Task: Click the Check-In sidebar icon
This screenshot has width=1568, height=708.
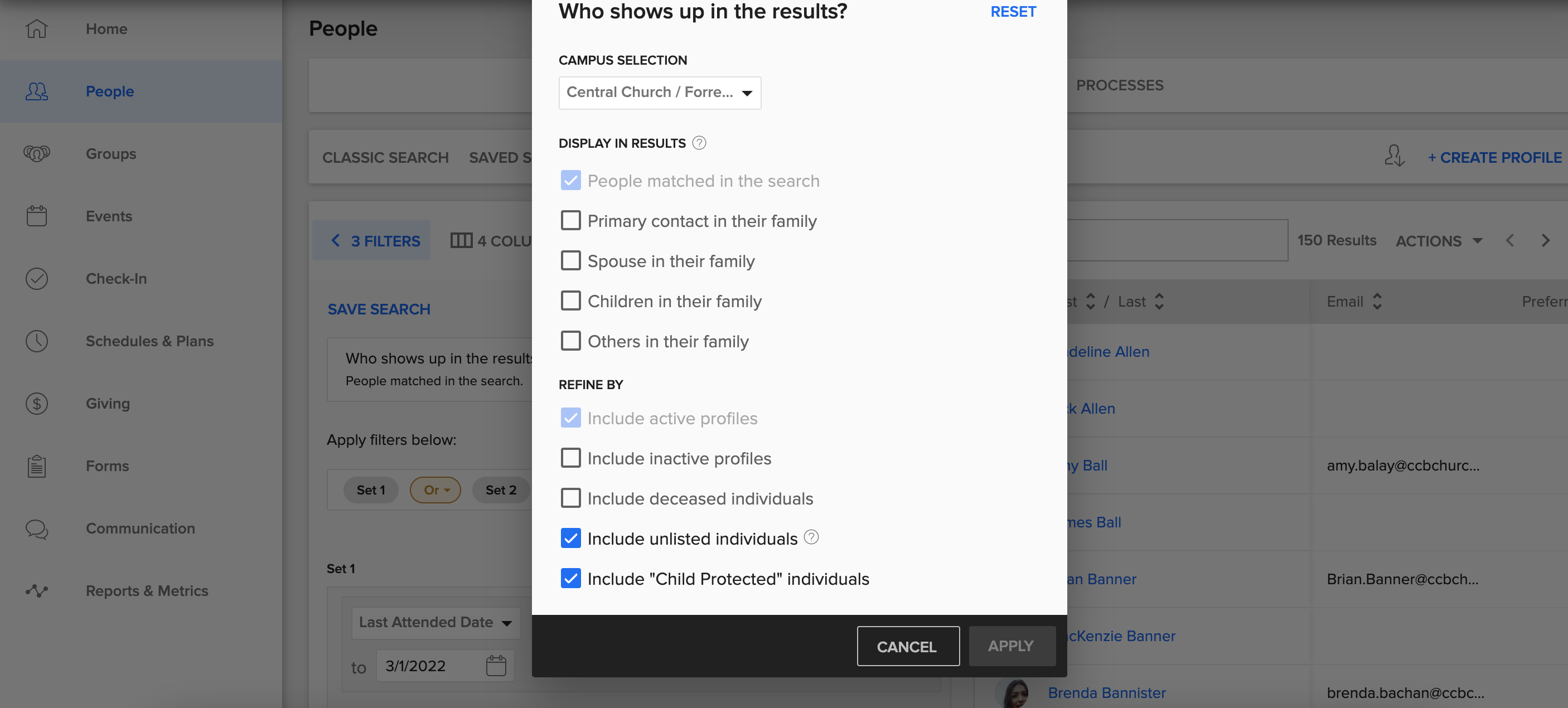Action: (x=36, y=278)
